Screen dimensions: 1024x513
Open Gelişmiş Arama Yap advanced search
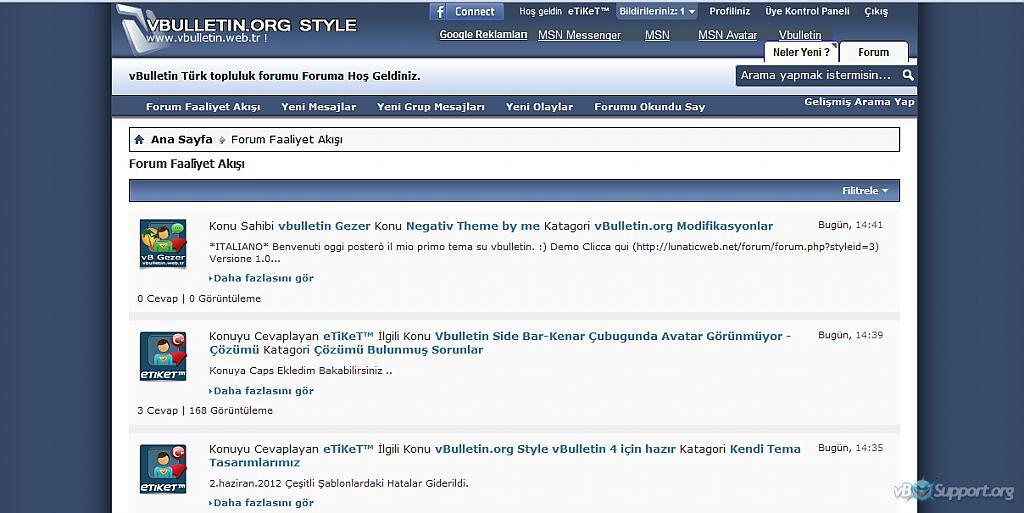pos(859,102)
